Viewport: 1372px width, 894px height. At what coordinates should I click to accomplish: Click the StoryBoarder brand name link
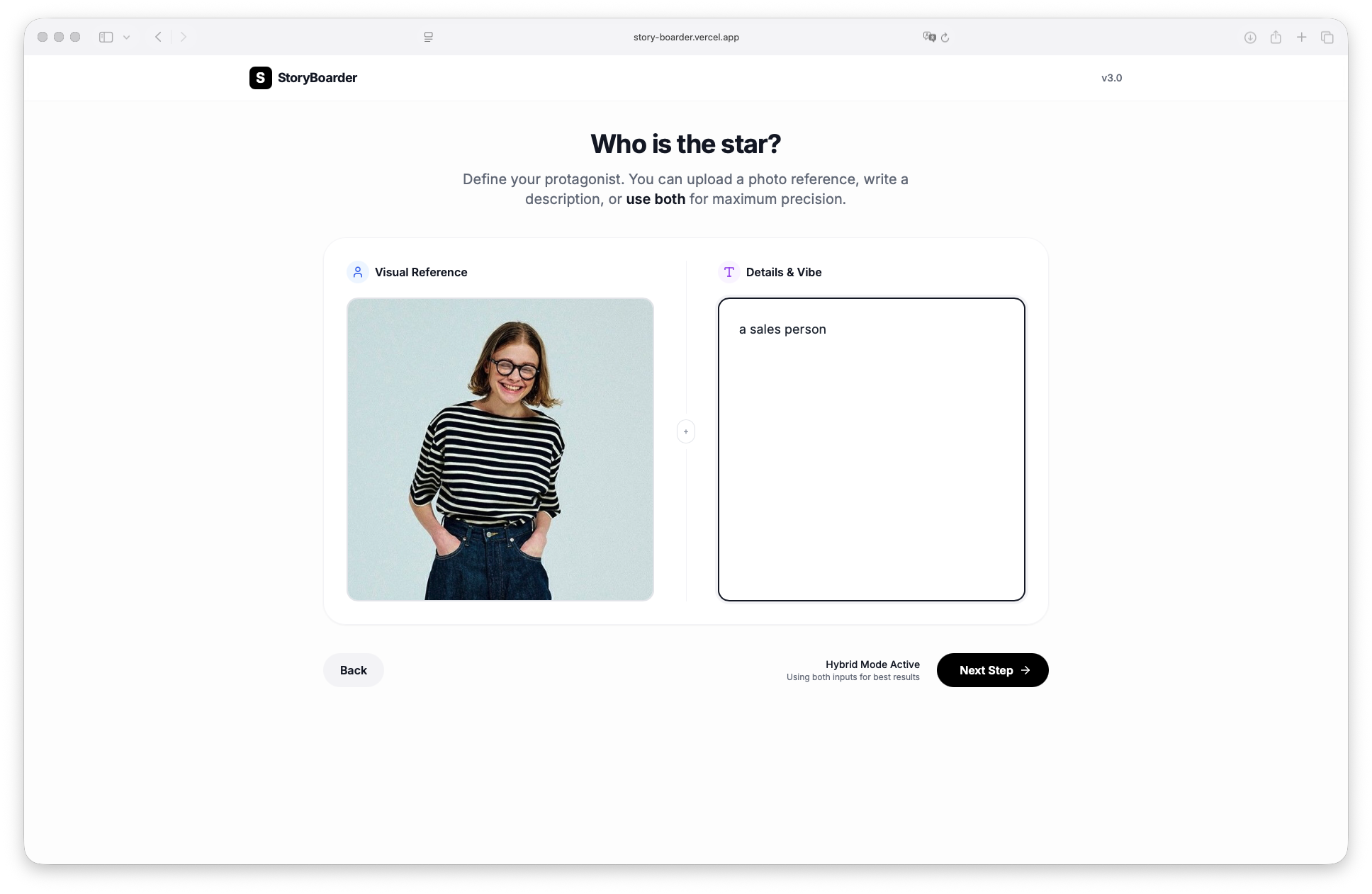pos(317,78)
